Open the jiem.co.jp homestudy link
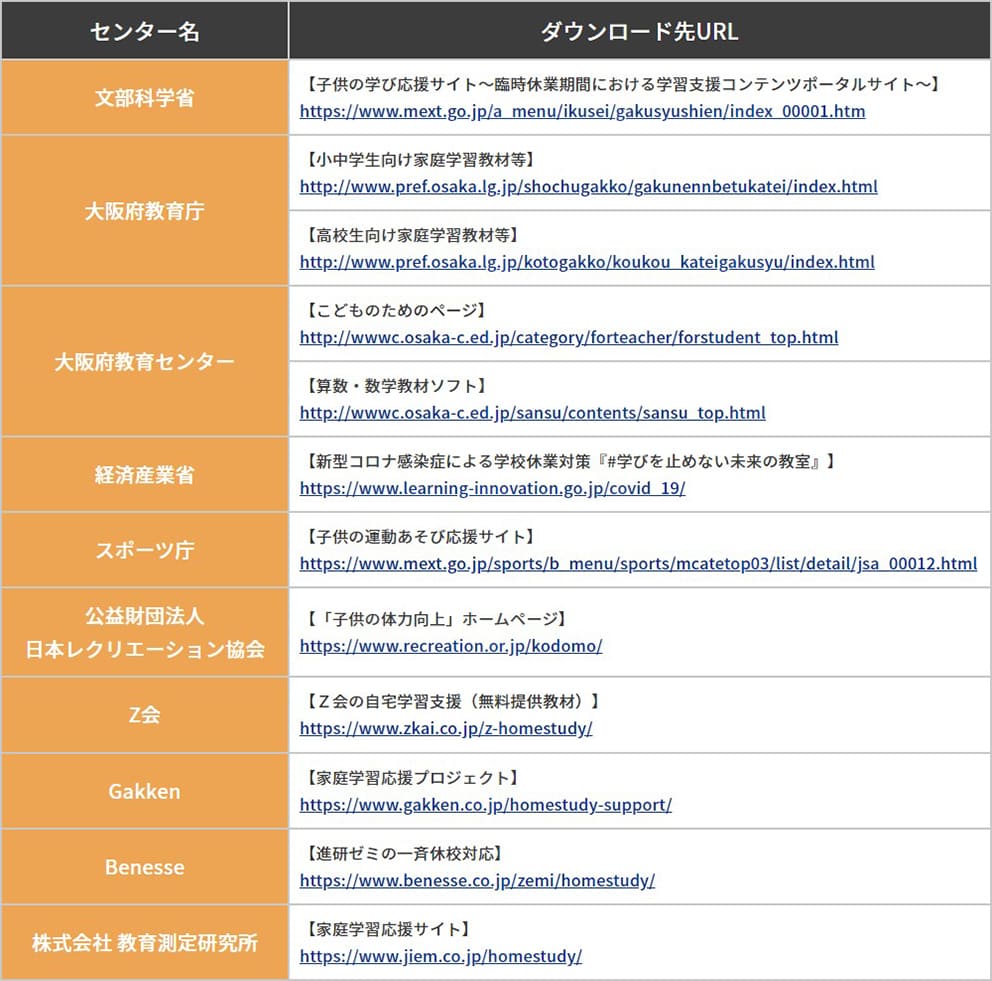 (441, 956)
